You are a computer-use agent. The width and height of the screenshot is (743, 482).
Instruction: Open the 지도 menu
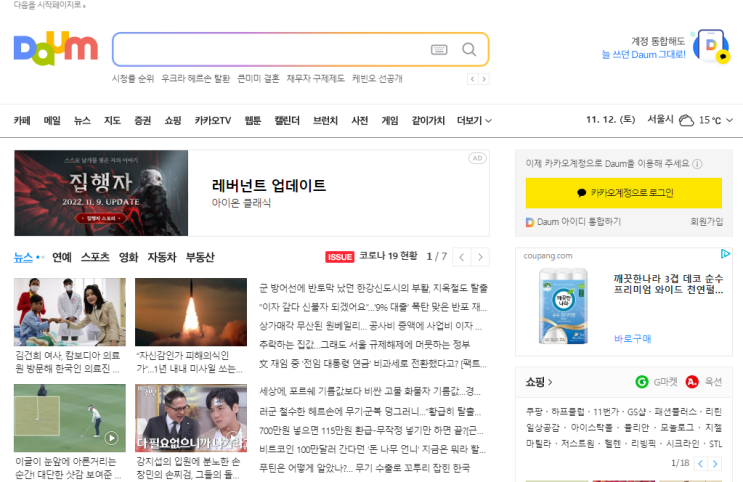(x=112, y=121)
